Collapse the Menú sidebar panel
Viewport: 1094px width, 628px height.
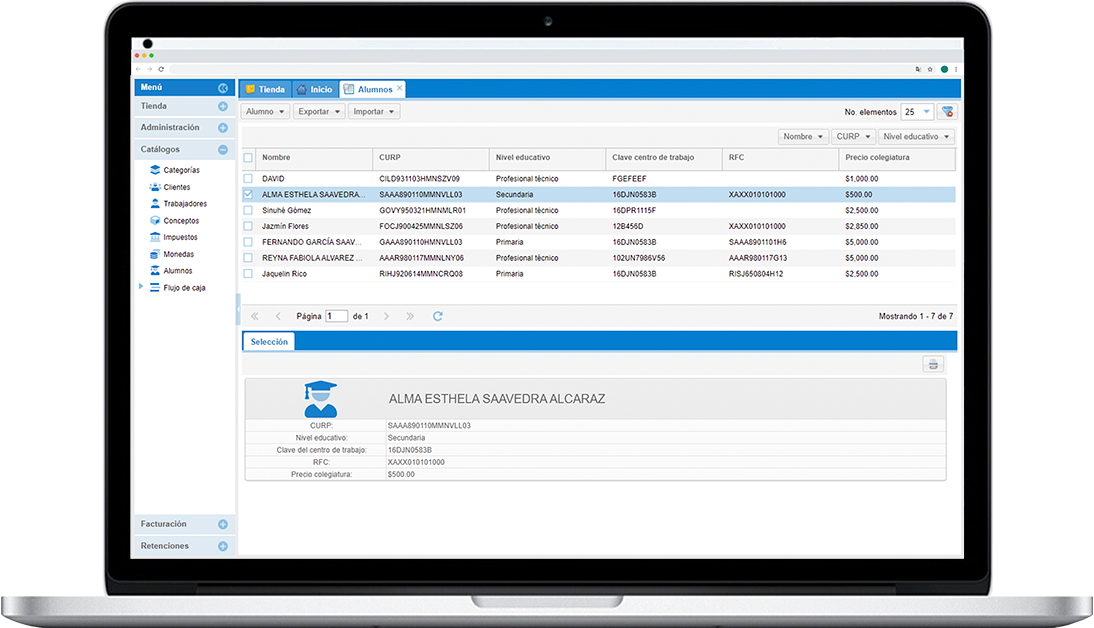coord(223,88)
